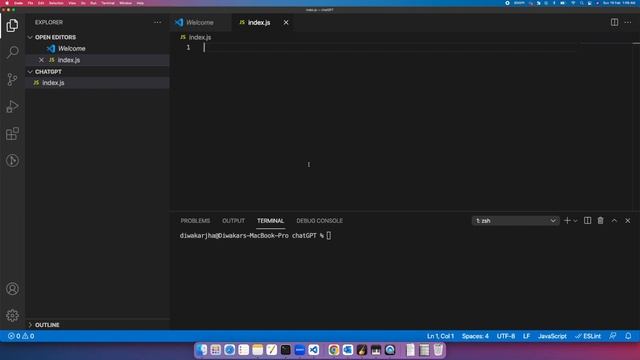Screen dimensions: 640x360
Task: Collapse the CHATGPT folder section
Action: click(x=30, y=71)
